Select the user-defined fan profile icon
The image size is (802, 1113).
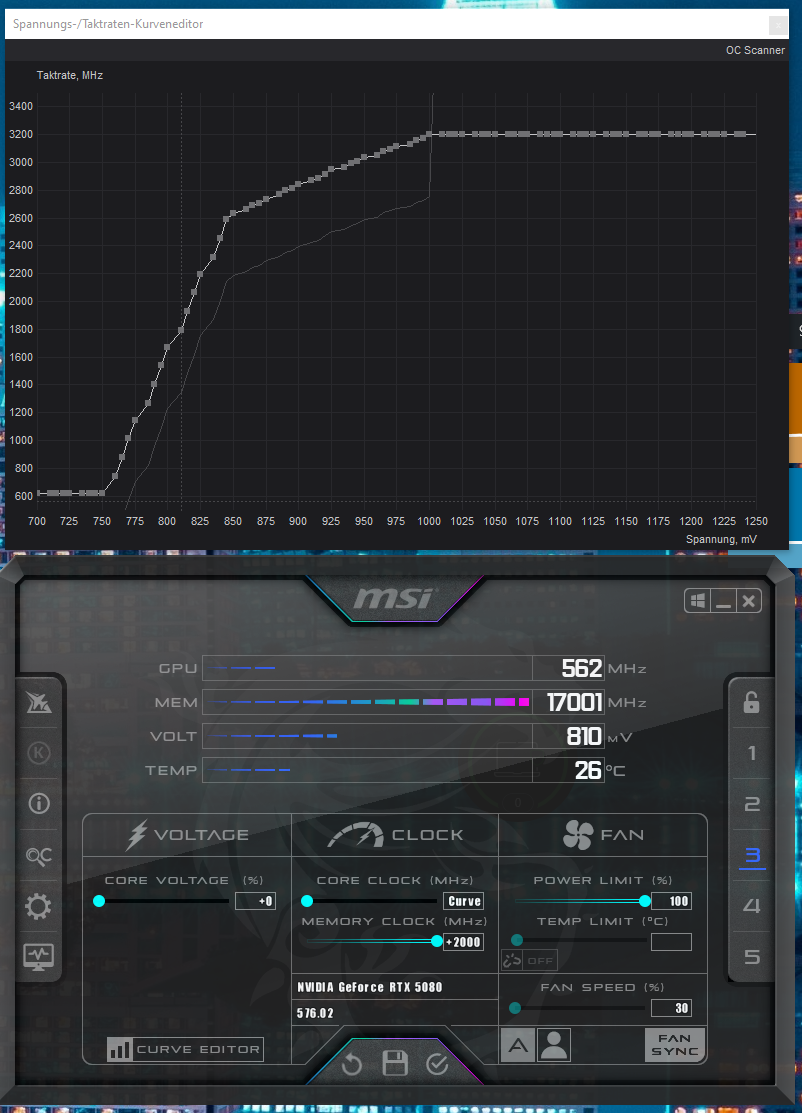554,1045
